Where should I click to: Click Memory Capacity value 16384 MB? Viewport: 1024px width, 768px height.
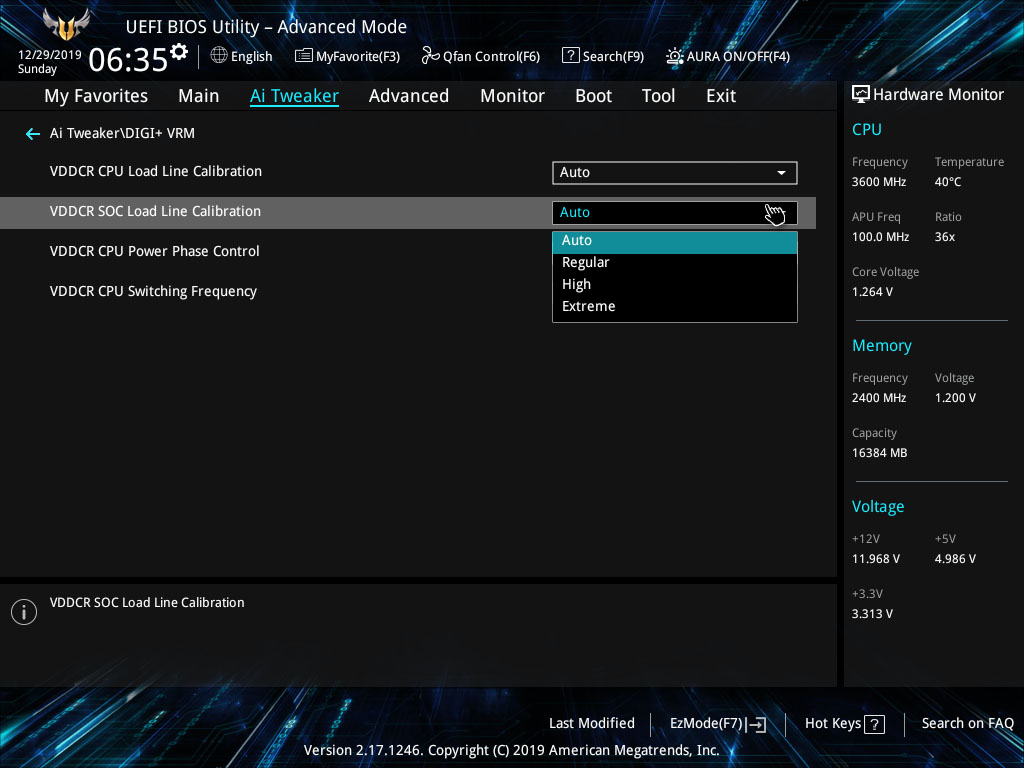pyautogui.click(x=880, y=453)
